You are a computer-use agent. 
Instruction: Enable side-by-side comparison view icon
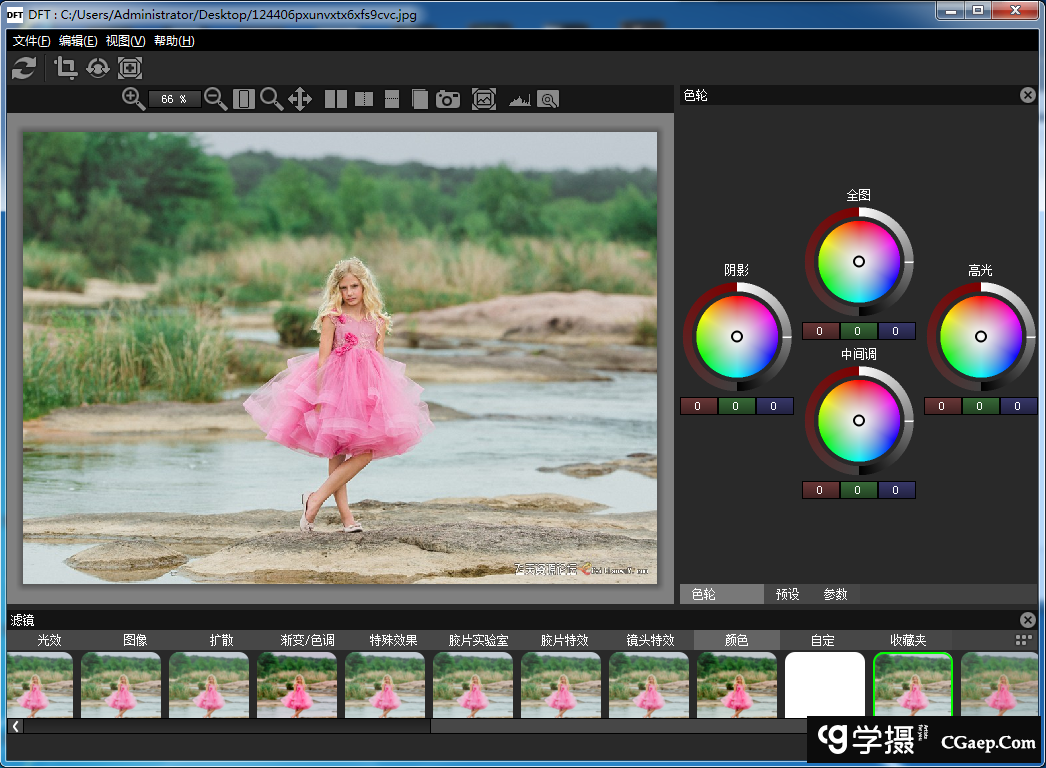[336, 99]
